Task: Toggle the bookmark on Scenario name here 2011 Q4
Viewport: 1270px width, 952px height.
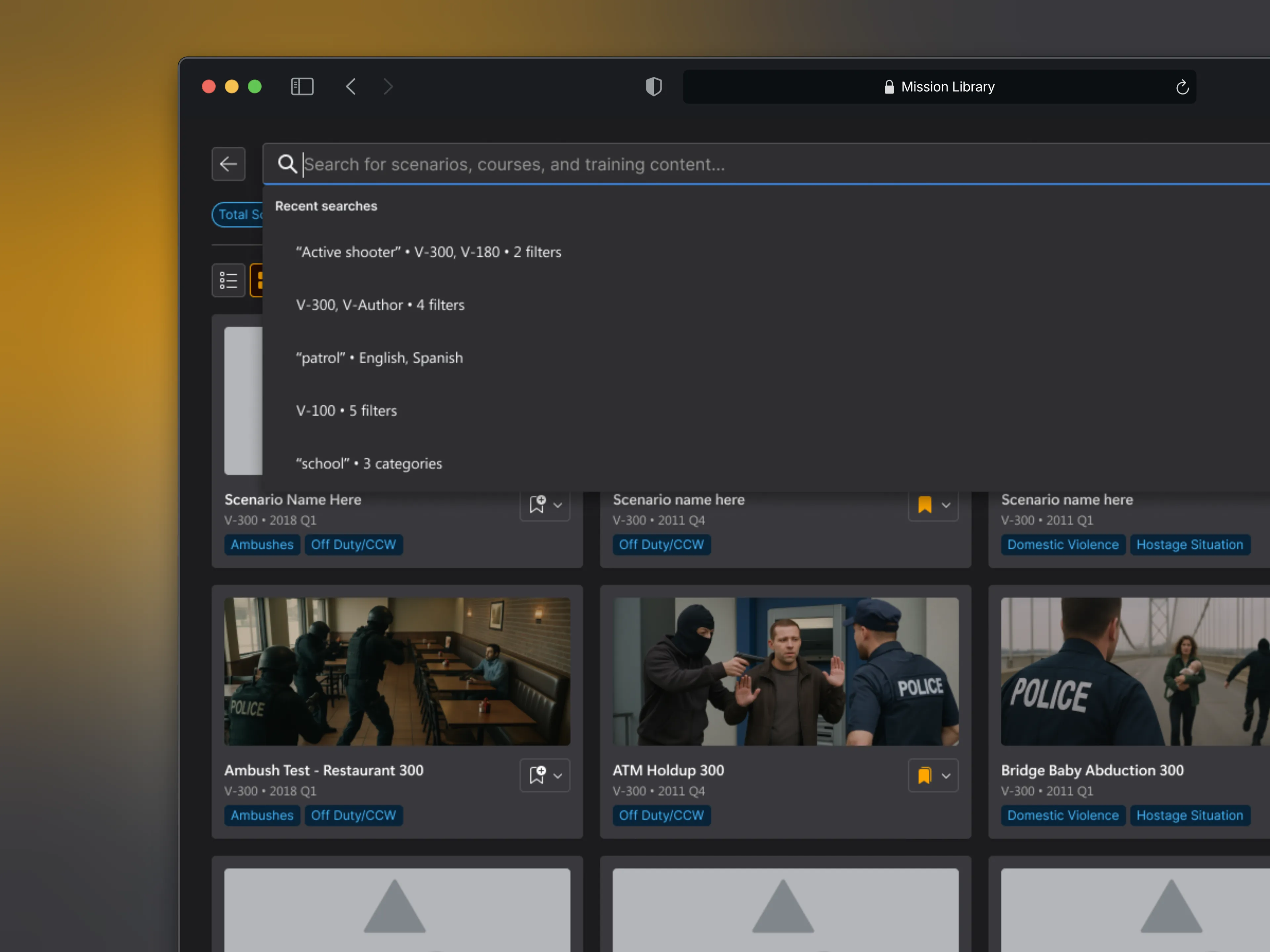Action: click(925, 505)
